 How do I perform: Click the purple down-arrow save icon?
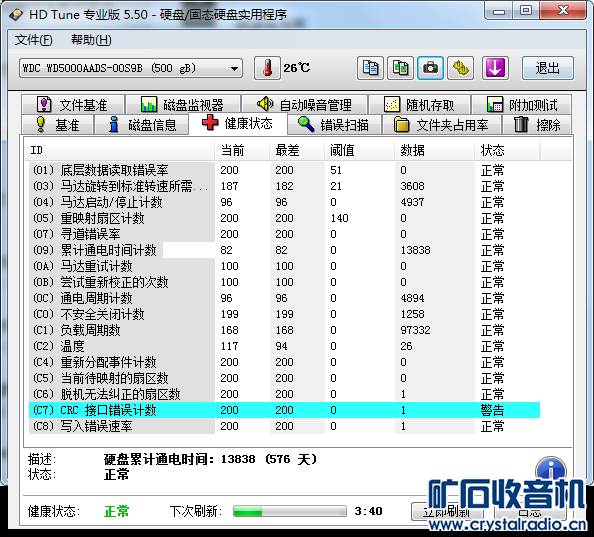click(495, 68)
